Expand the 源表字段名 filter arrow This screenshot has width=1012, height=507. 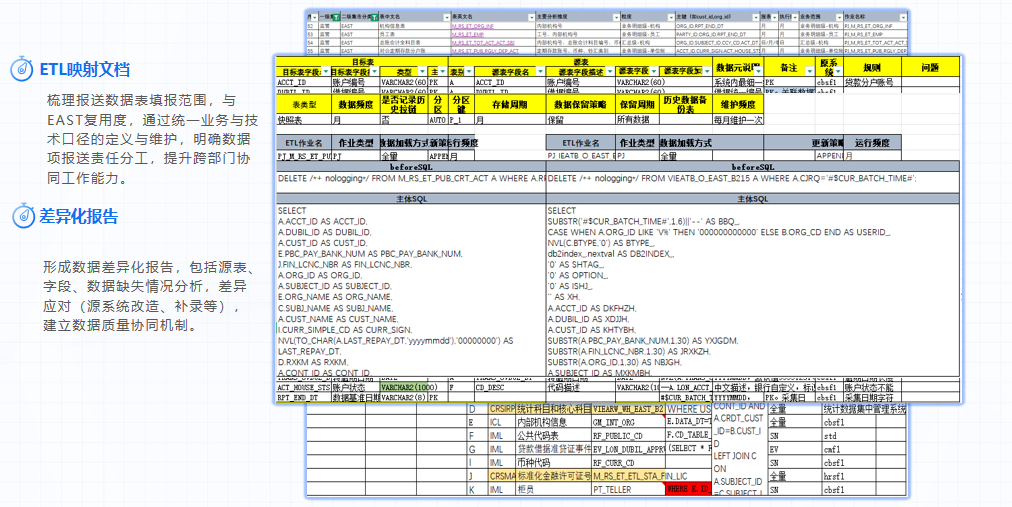[x=539, y=72]
